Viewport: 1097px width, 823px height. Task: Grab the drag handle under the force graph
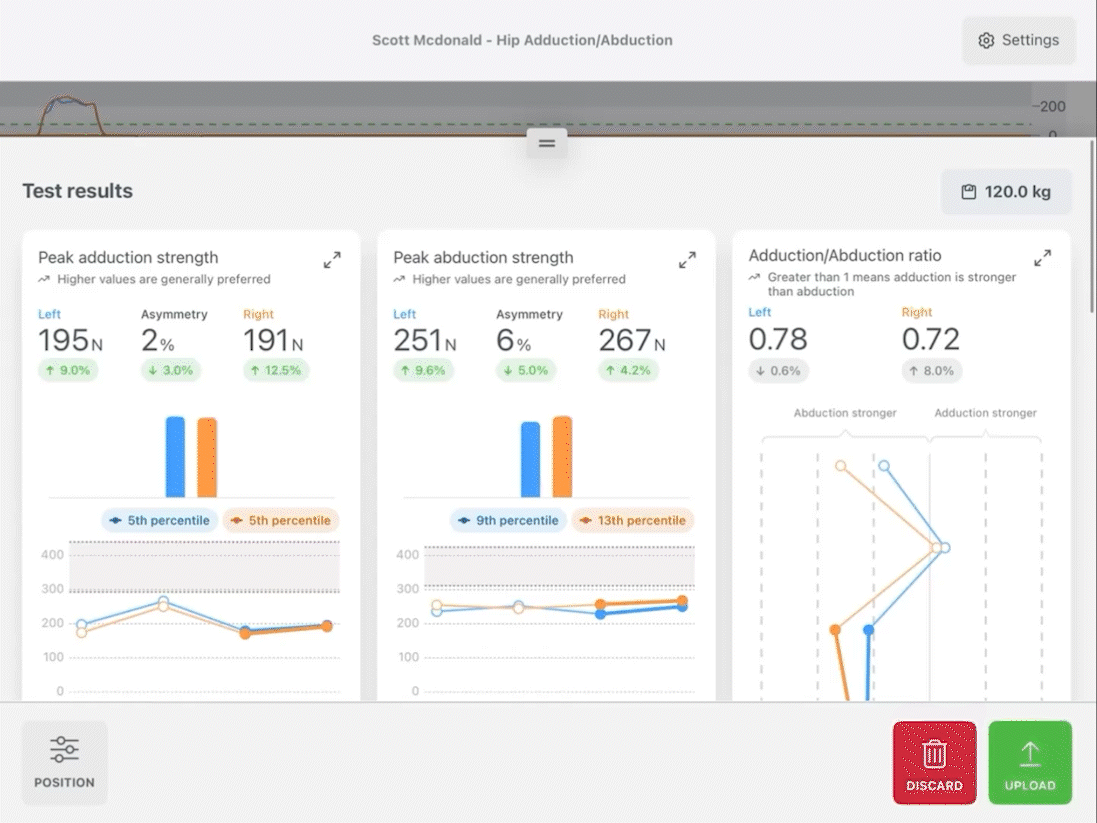coord(547,143)
